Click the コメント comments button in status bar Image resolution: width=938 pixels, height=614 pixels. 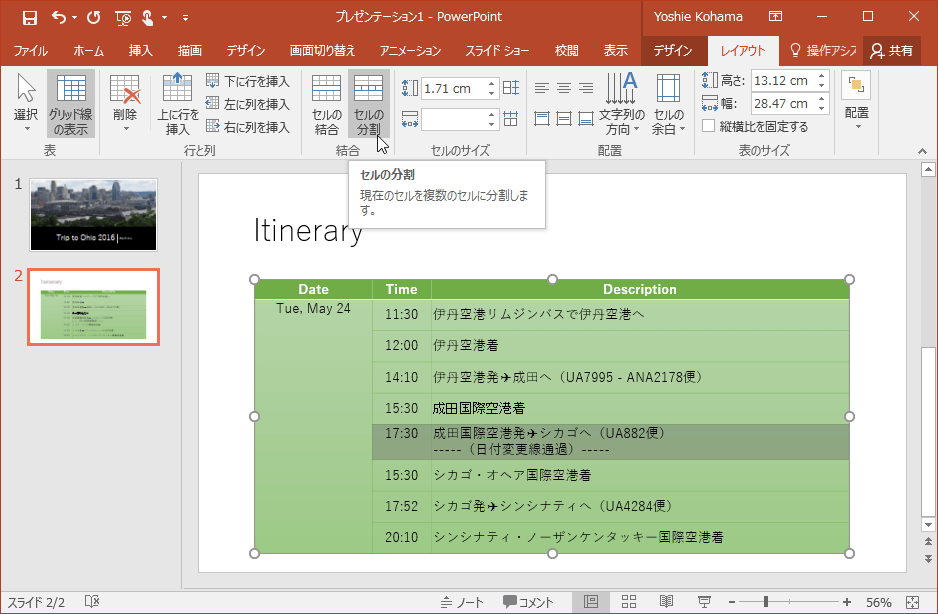pyautogui.click(x=528, y=602)
